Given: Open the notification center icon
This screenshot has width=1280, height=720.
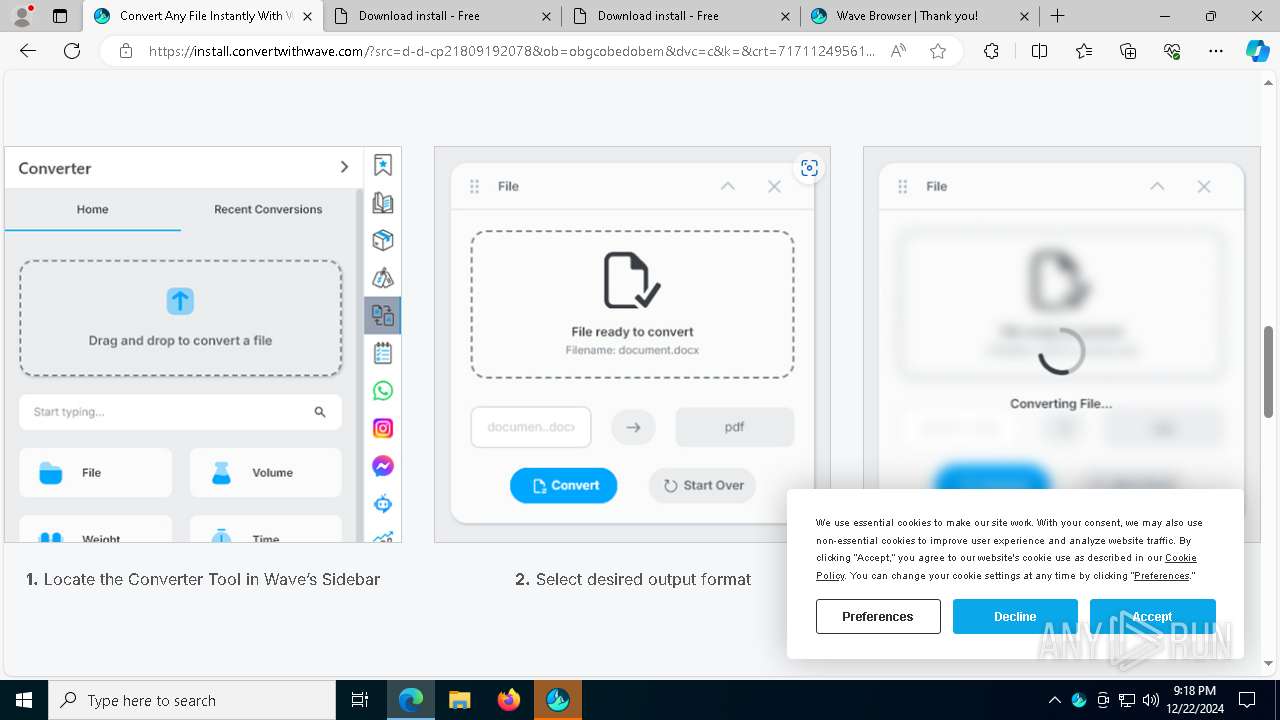Looking at the screenshot, I should tap(1247, 700).
